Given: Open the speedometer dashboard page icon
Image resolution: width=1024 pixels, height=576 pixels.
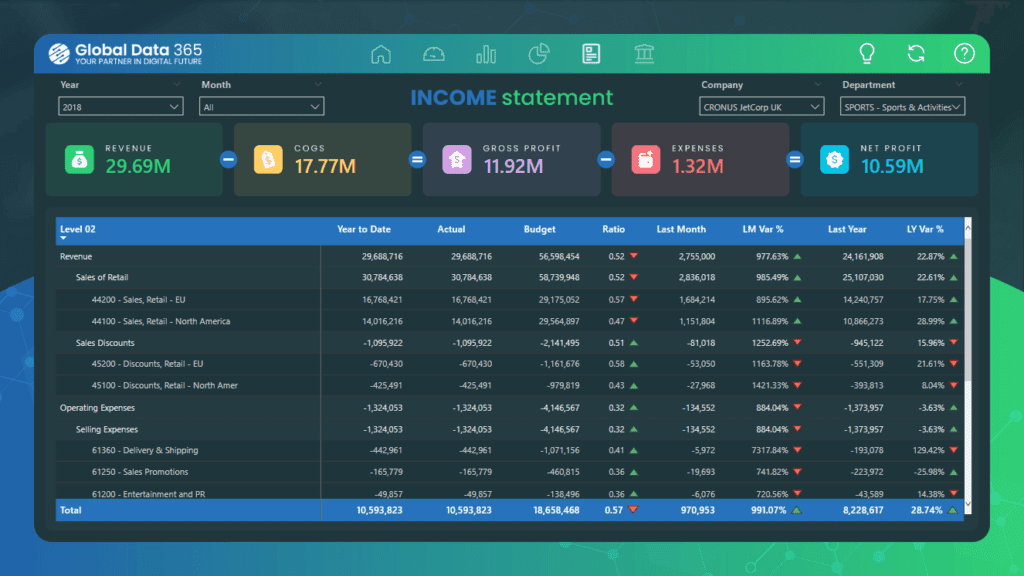Looking at the screenshot, I should click(x=433, y=54).
